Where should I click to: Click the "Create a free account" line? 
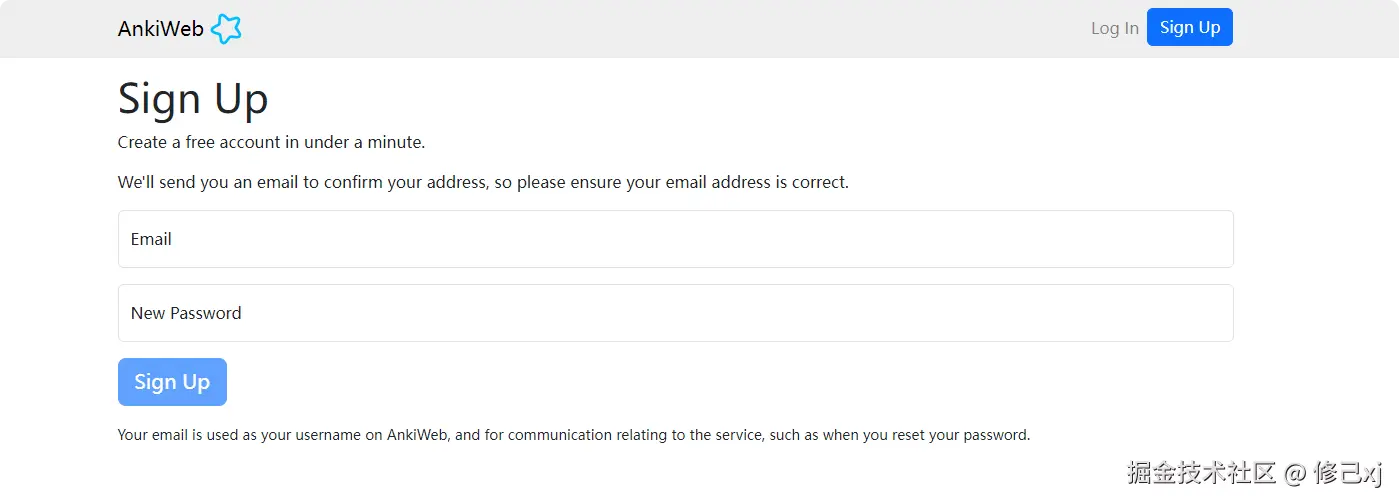(271, 142)
